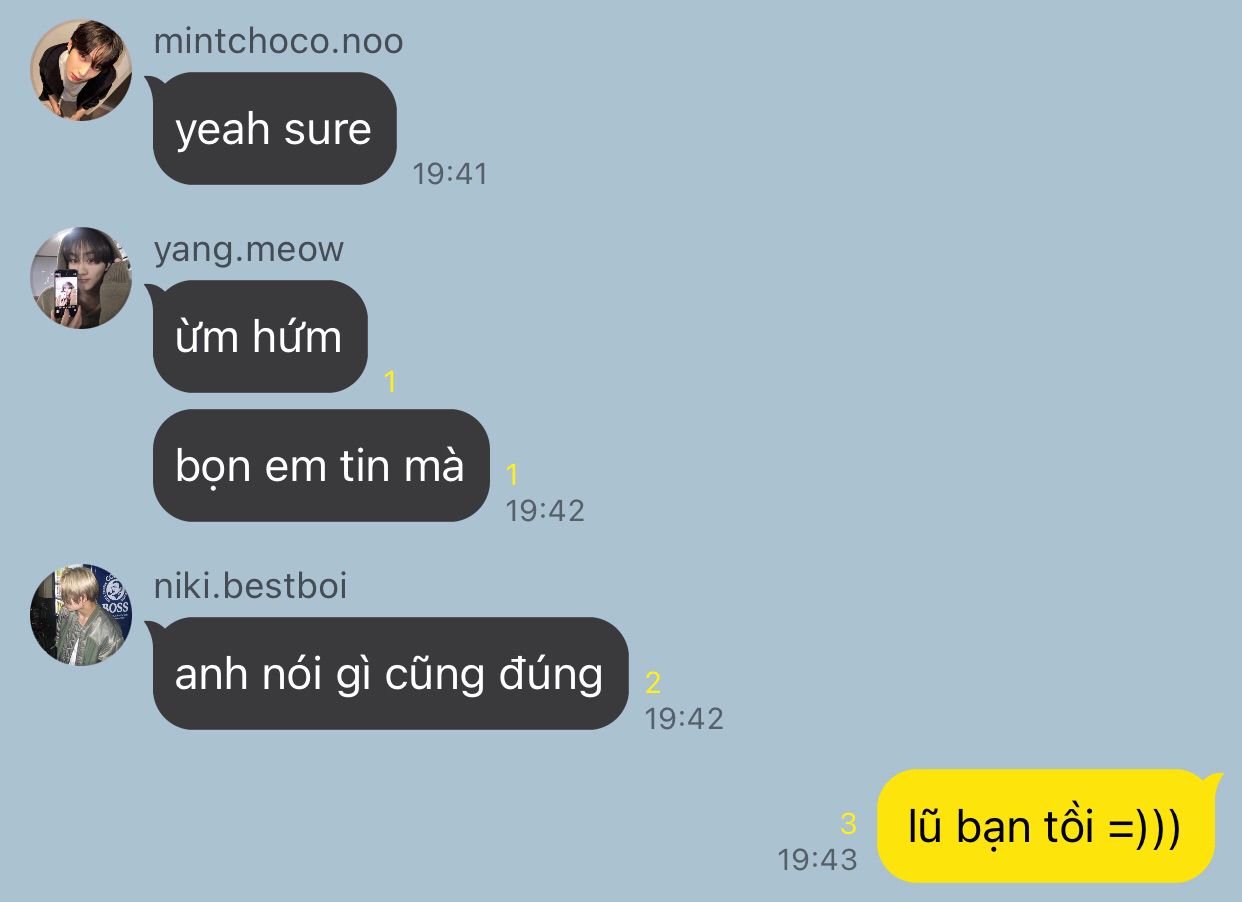Click unread count 1 beside "bọn em tin mà"
This screenshot has width=1242, height=902.
pyautogui.click(x=512, y=475)
